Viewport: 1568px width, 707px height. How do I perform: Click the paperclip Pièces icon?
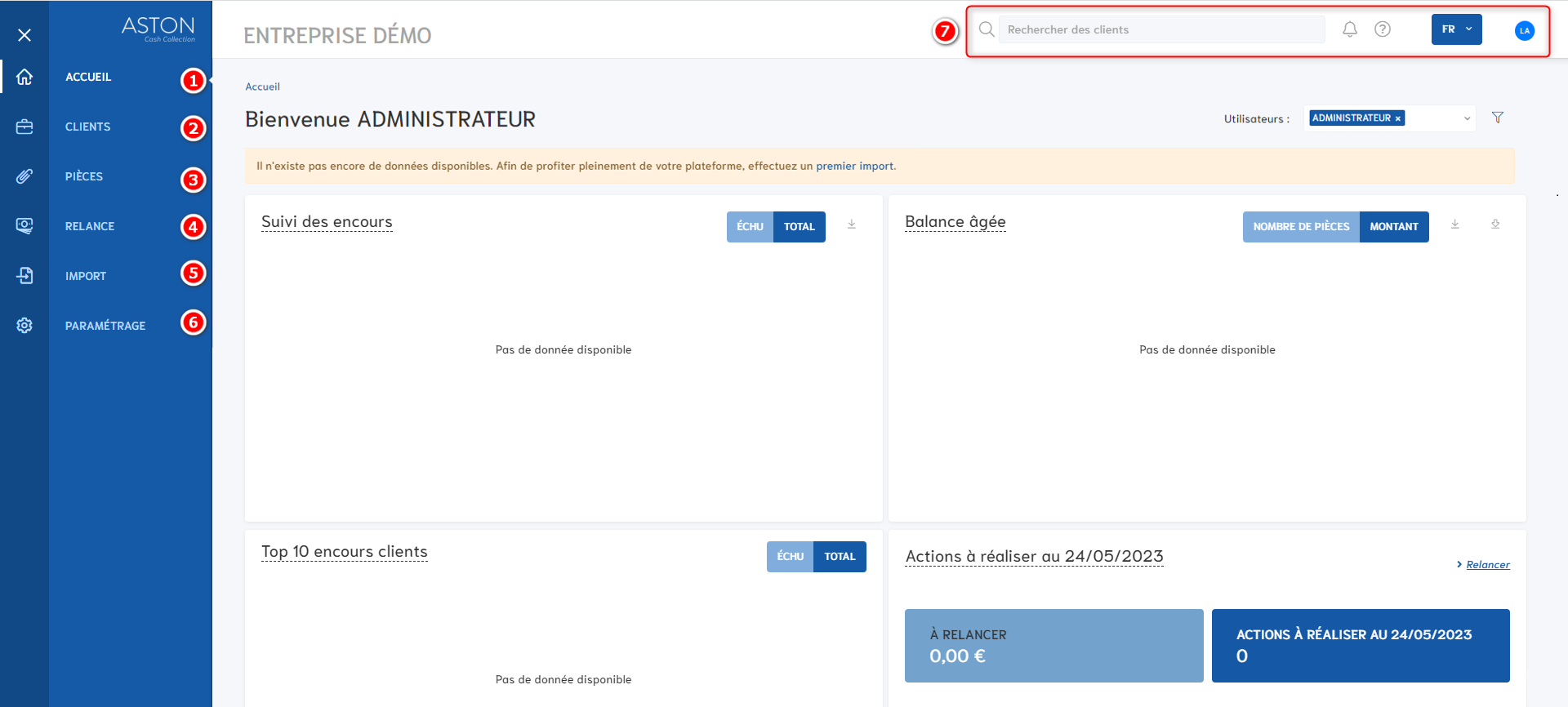(24, 176)
